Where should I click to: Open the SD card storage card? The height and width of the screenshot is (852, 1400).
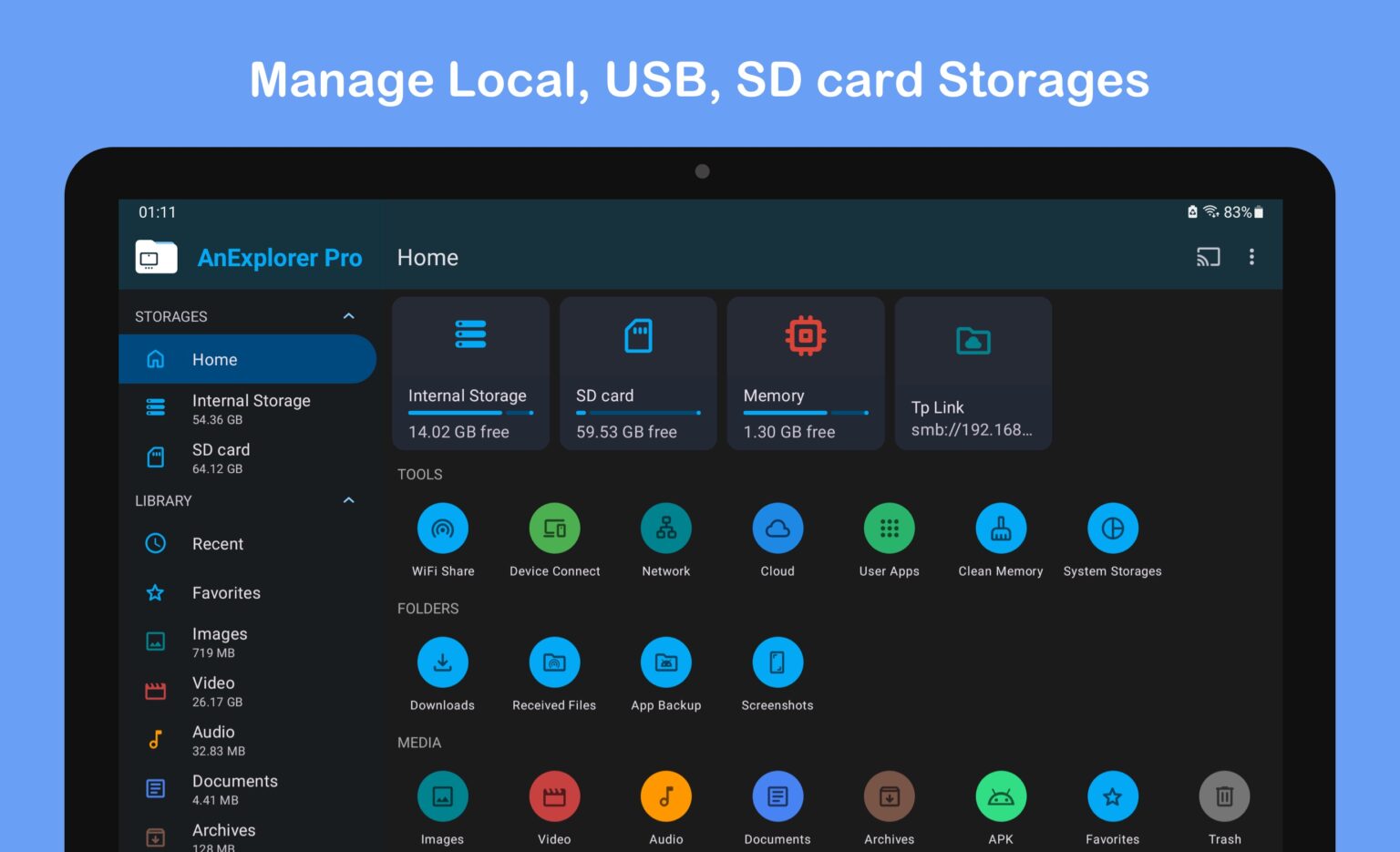coord(638,374)
